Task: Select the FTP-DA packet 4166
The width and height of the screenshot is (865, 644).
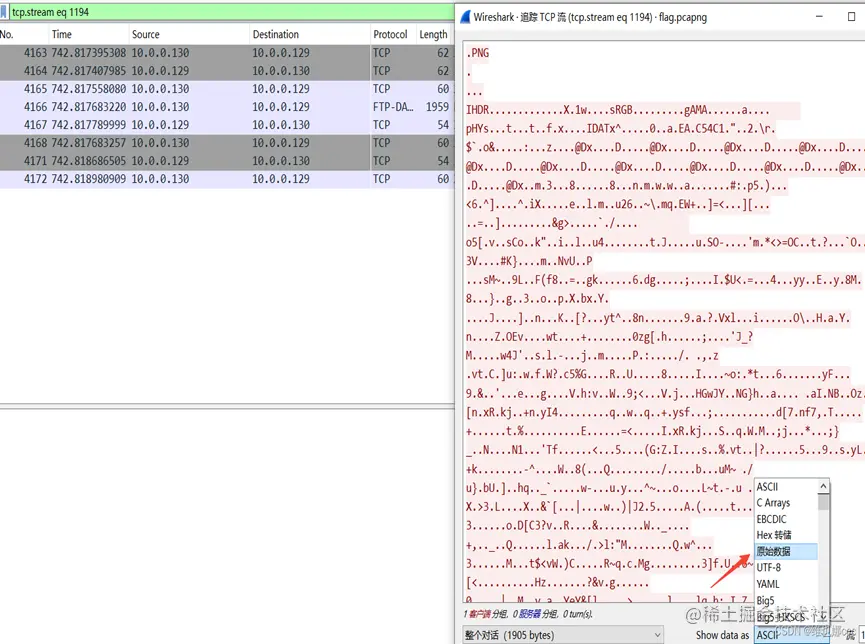Action: 226,107
